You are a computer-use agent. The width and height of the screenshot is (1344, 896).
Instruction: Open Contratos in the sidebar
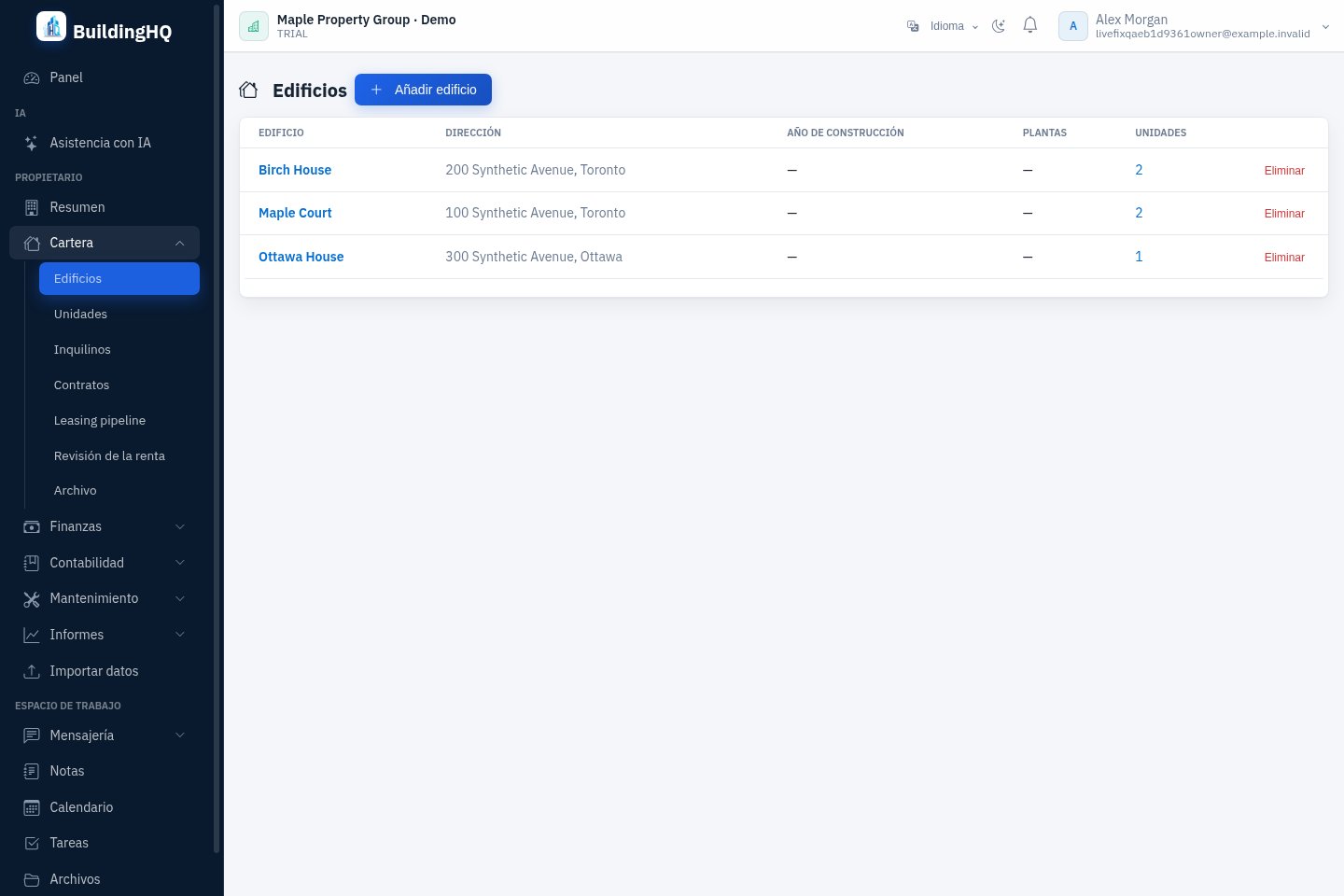pos(119,385)
